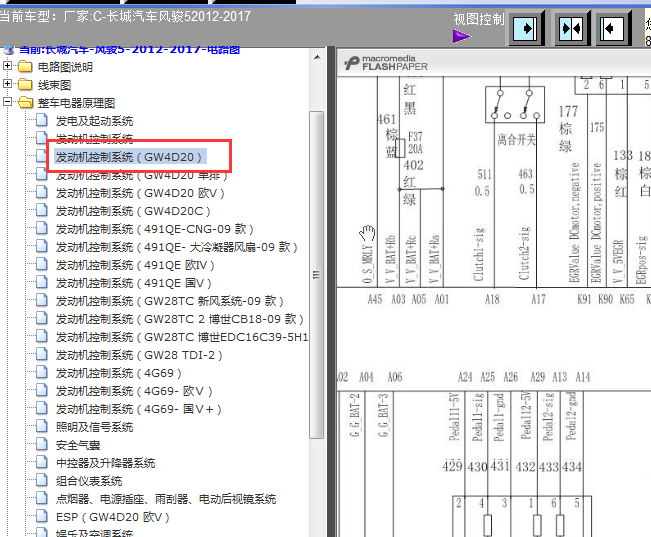Expand the 电路图说明 folder
Screen dimensions: 651x537
[7, 66]
